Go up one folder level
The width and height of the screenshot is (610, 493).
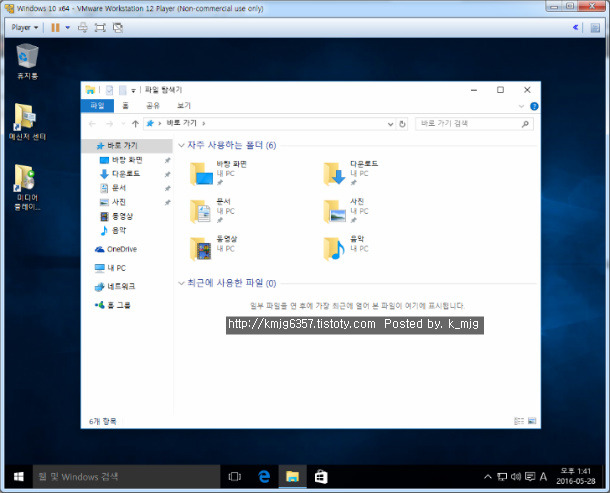pos(135,124)
